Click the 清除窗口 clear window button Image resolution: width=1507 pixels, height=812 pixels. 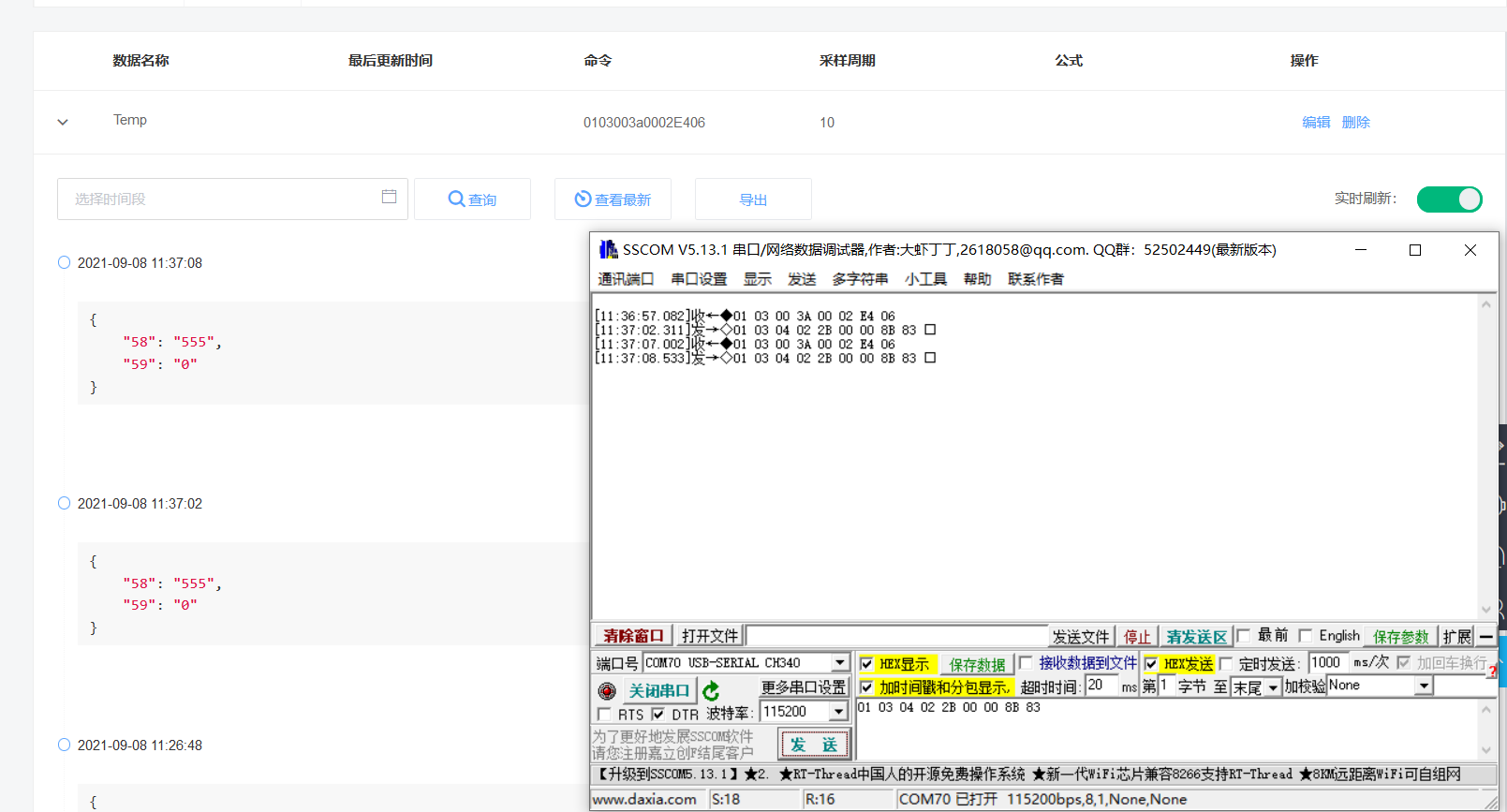[633, 636]
